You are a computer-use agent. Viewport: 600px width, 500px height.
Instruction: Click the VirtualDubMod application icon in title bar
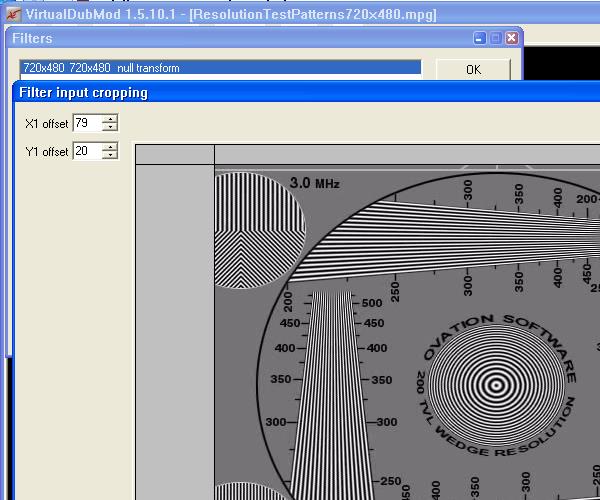(x=13, y=14)
